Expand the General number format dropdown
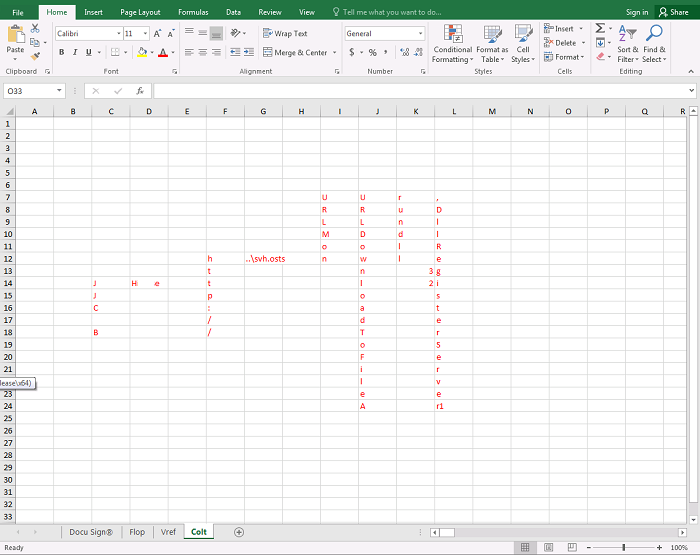This screenshot has width=700, height=555. coord(420,34)
